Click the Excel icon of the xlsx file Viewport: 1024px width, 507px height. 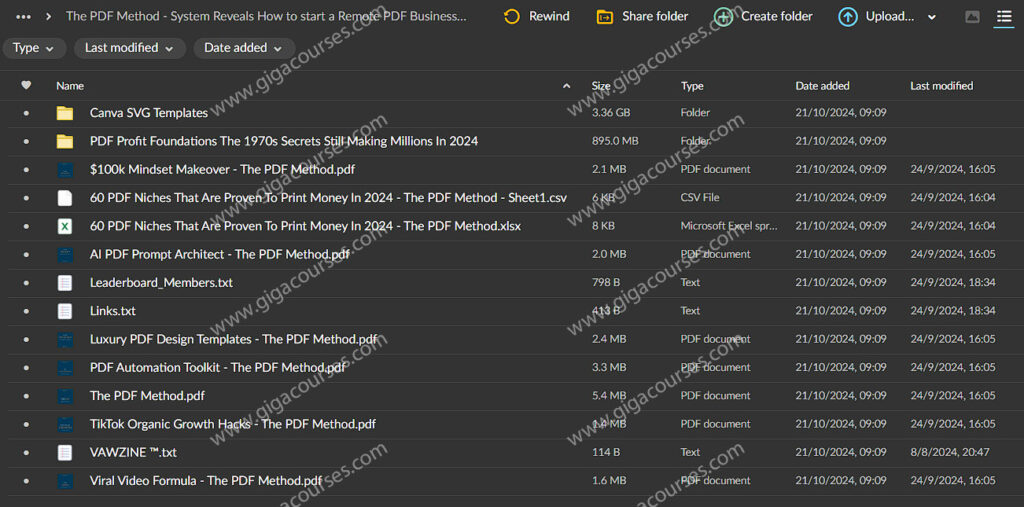(x=65, y=226)
